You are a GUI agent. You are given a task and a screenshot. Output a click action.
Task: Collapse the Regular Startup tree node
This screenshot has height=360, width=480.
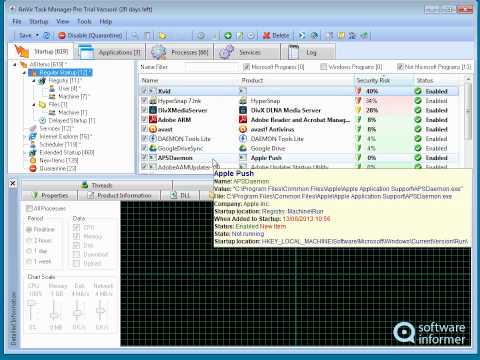pyautogui.click(x=24, y=72)
